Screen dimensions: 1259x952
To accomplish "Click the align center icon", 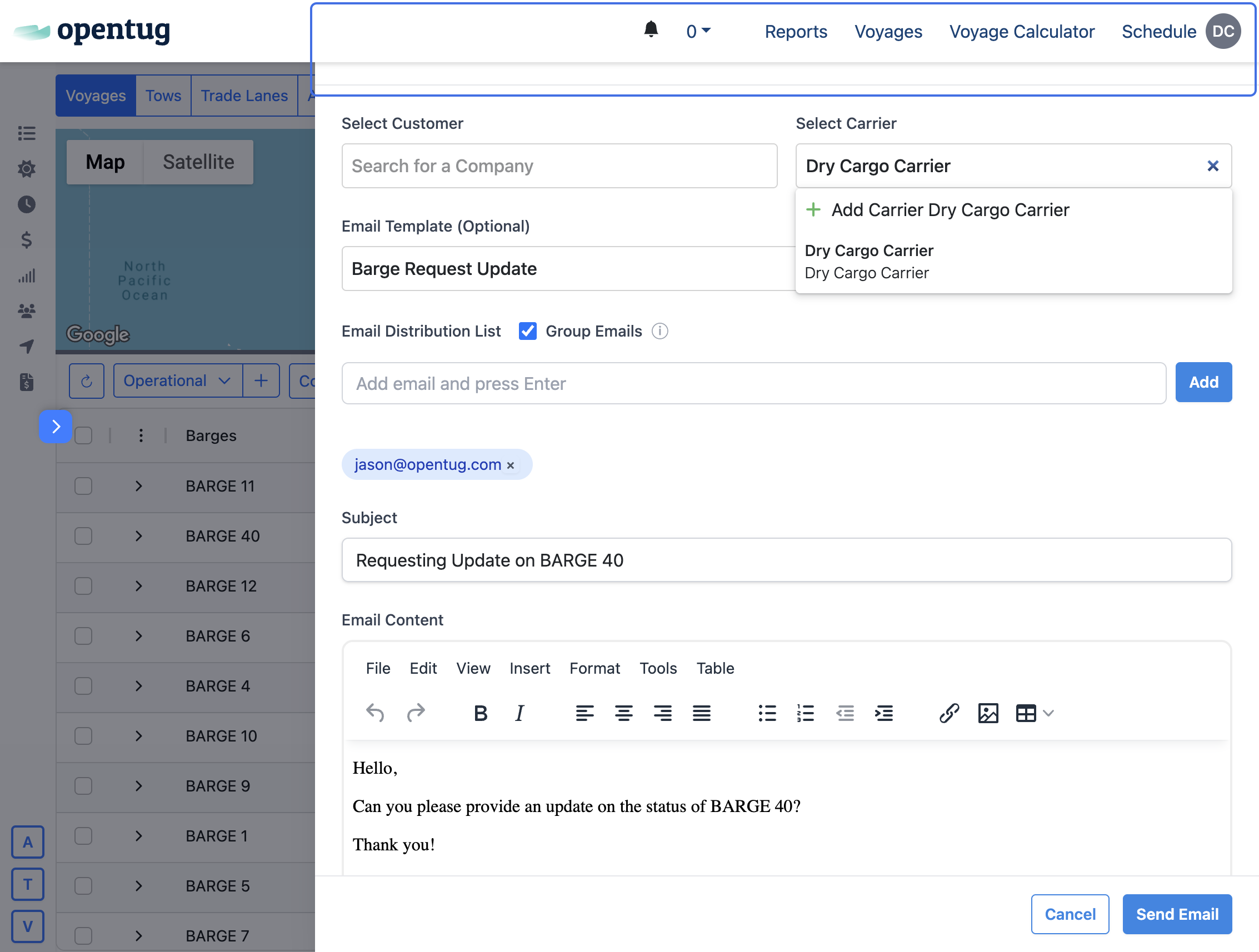I will tap(623, 713).
